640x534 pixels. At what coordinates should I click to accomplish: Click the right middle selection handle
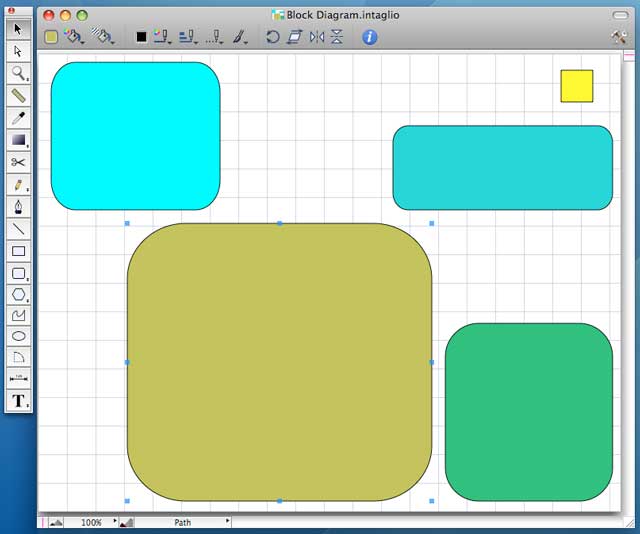(x=432, y=362)
